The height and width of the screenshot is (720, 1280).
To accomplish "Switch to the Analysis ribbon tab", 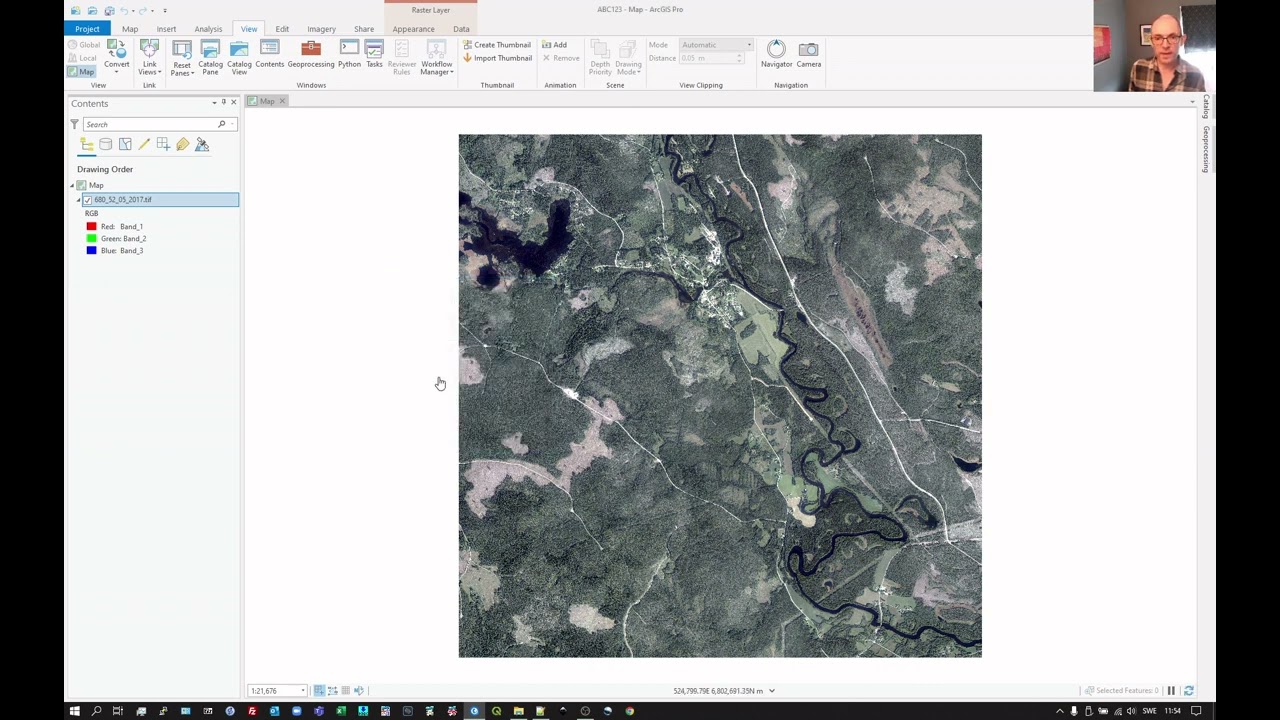I will click(208, 29).
